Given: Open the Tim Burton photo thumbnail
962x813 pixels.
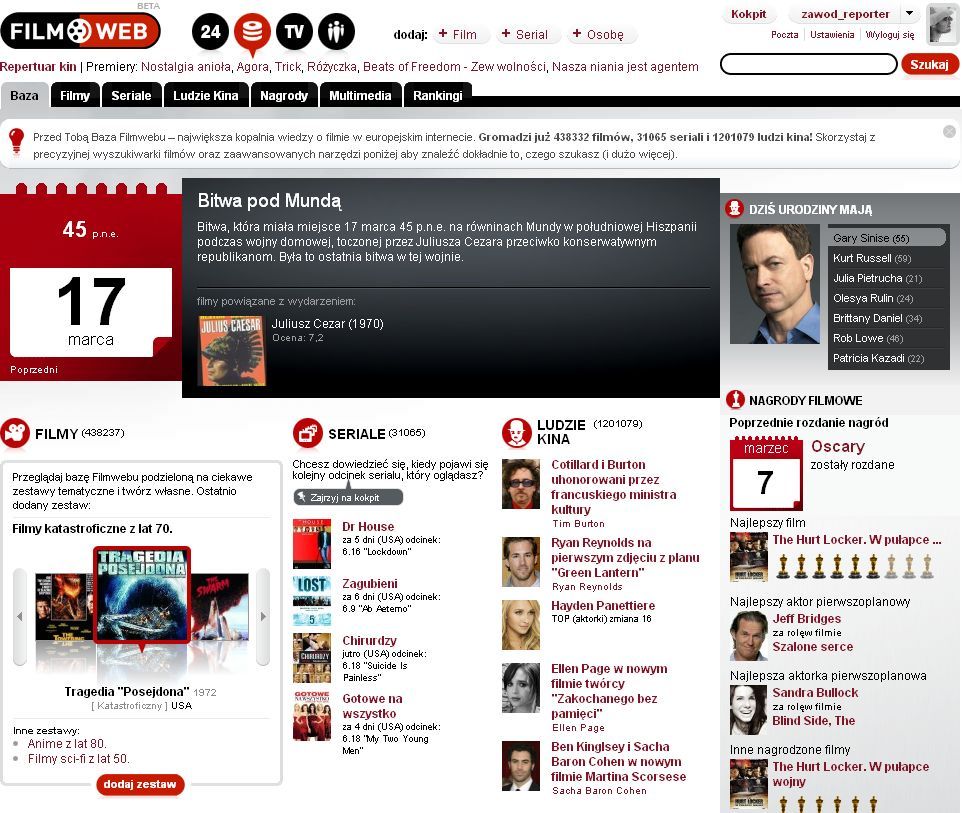Looking at the screenshot, I should 521,484.
